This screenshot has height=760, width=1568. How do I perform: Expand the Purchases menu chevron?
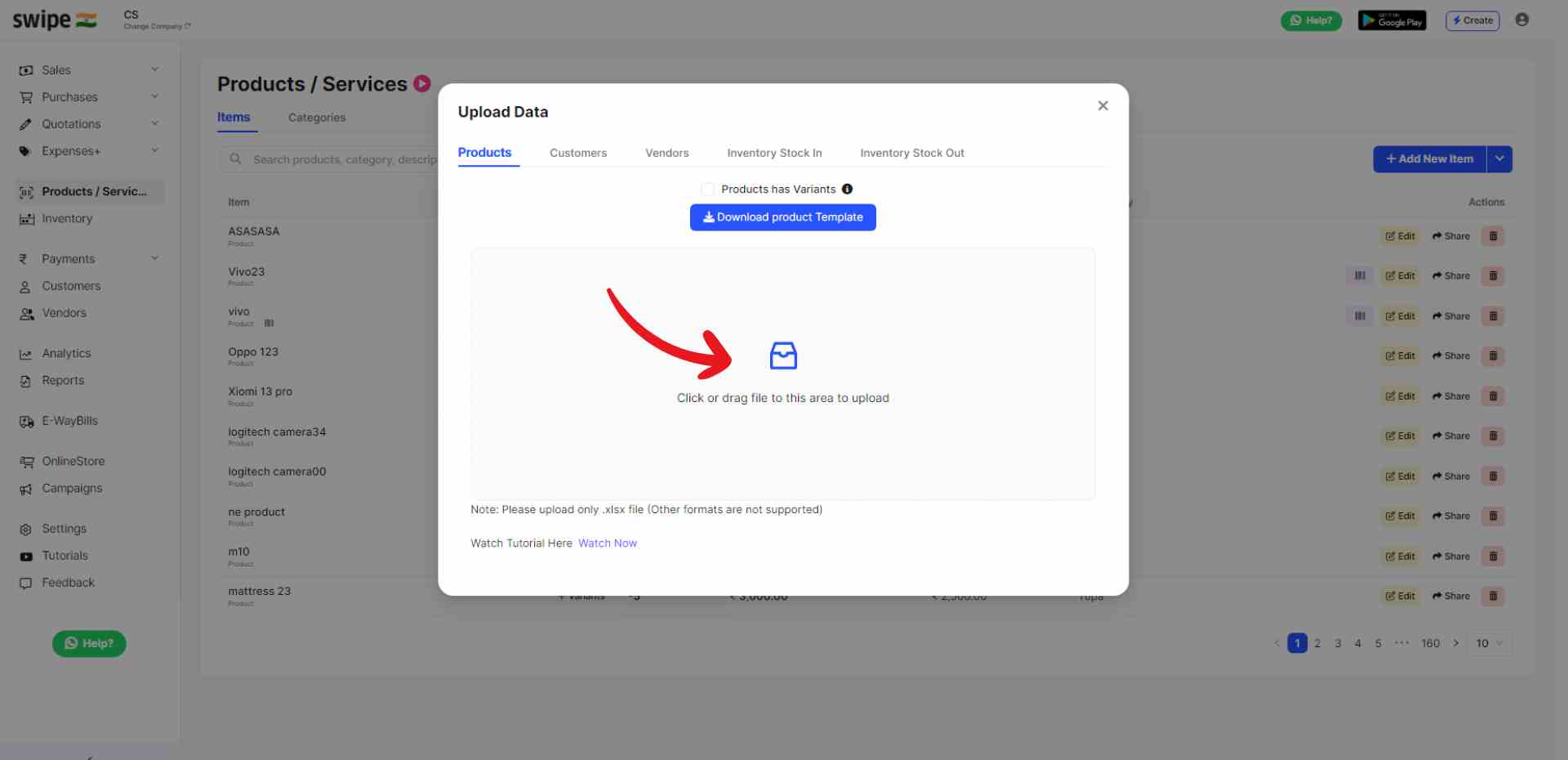(x=154, y=97)
